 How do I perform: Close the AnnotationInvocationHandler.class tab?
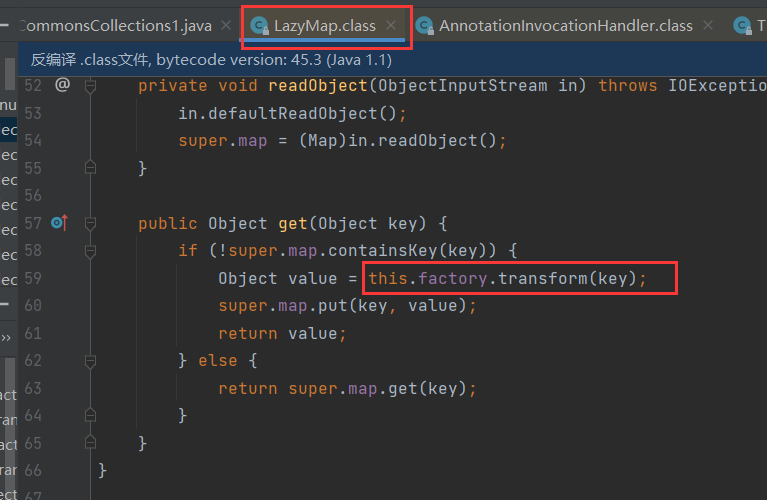pyautogui.click(x=708, y=25)
